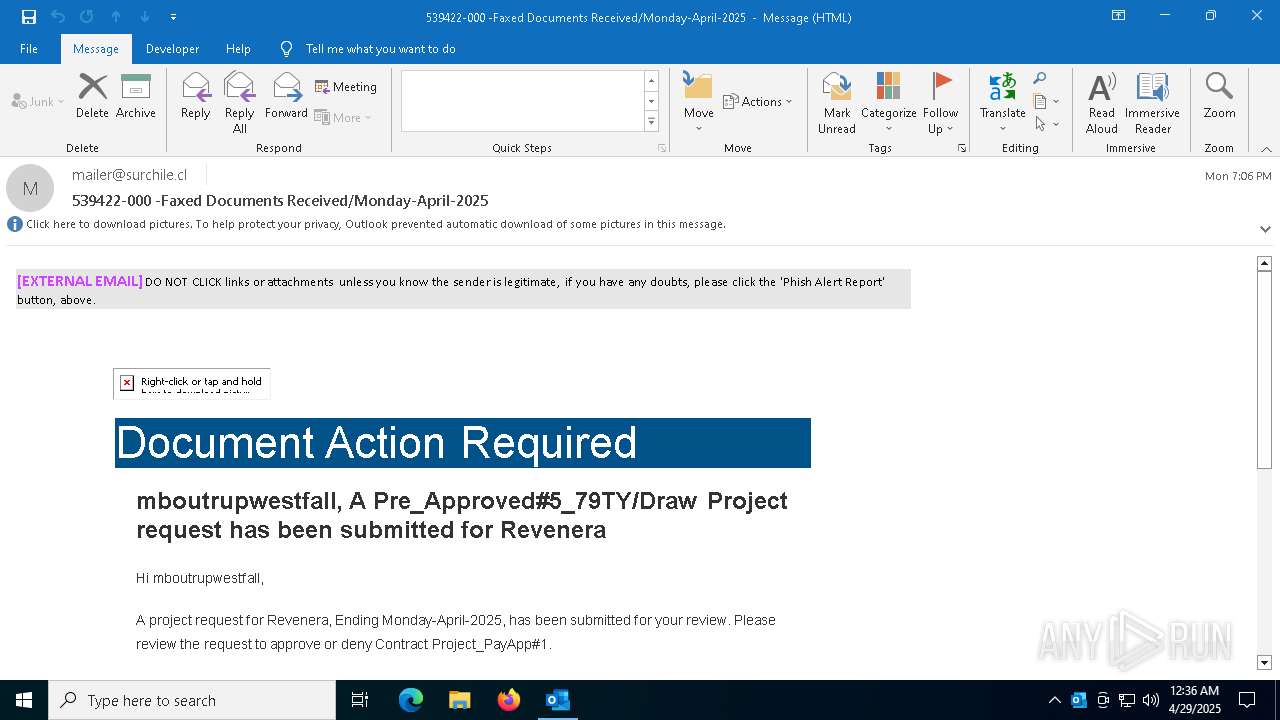Click the volume icon in system tray
This screenshot has width=1280, height=720.
click(x=1151, y=700)
